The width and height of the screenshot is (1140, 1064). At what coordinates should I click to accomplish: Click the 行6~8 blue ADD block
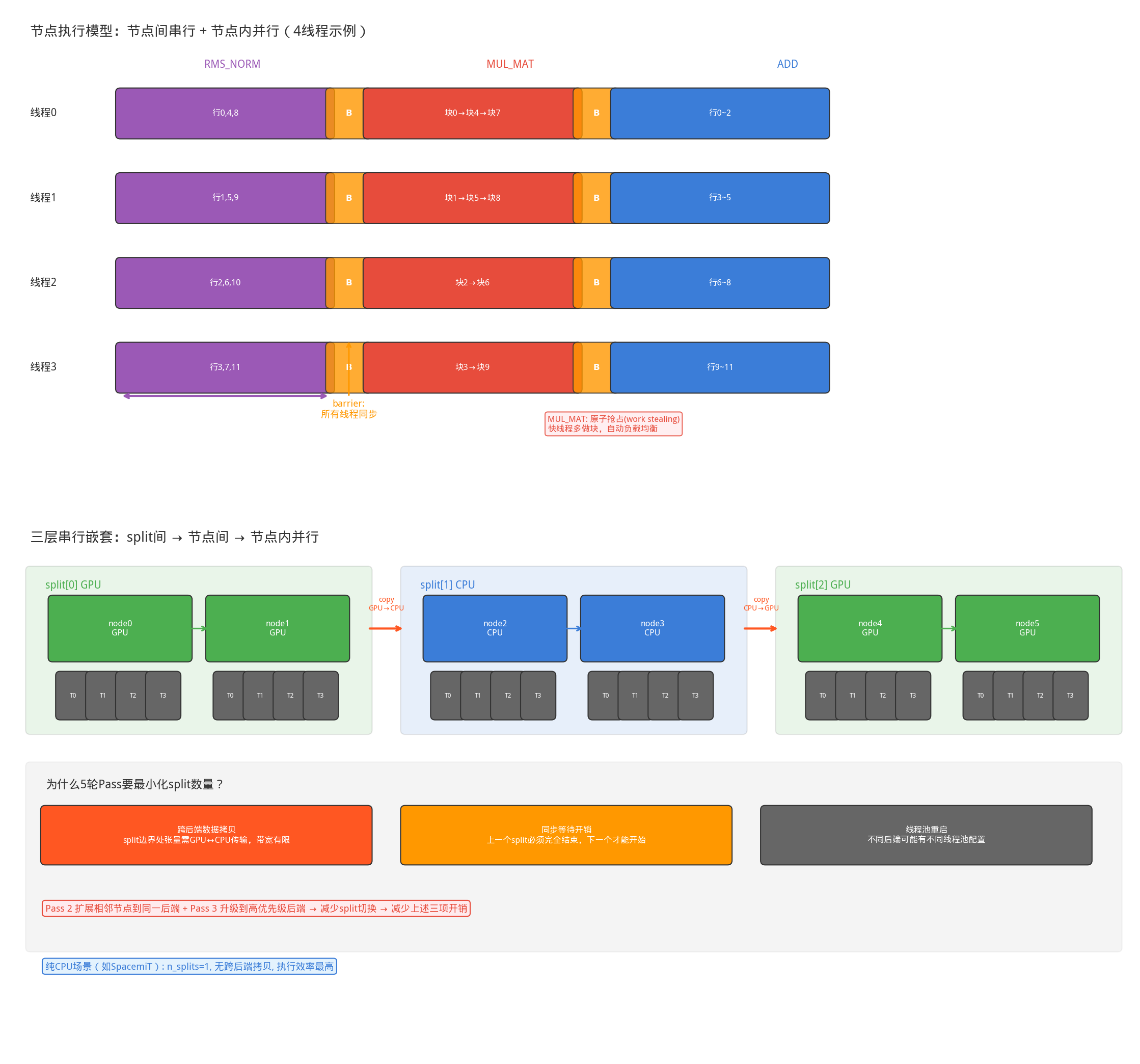point(720,282)
